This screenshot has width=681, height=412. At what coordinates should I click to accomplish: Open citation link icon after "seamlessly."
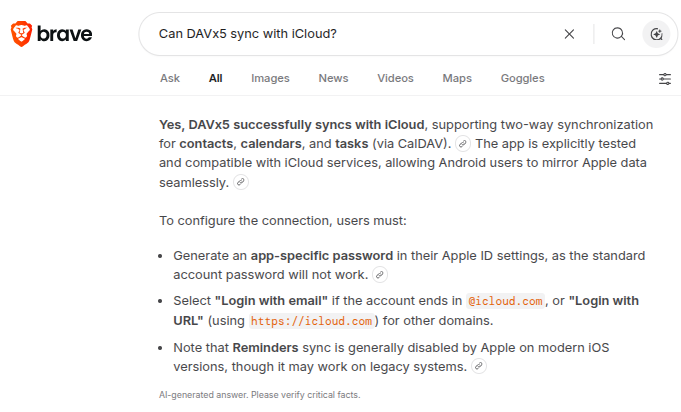point(241,182)
